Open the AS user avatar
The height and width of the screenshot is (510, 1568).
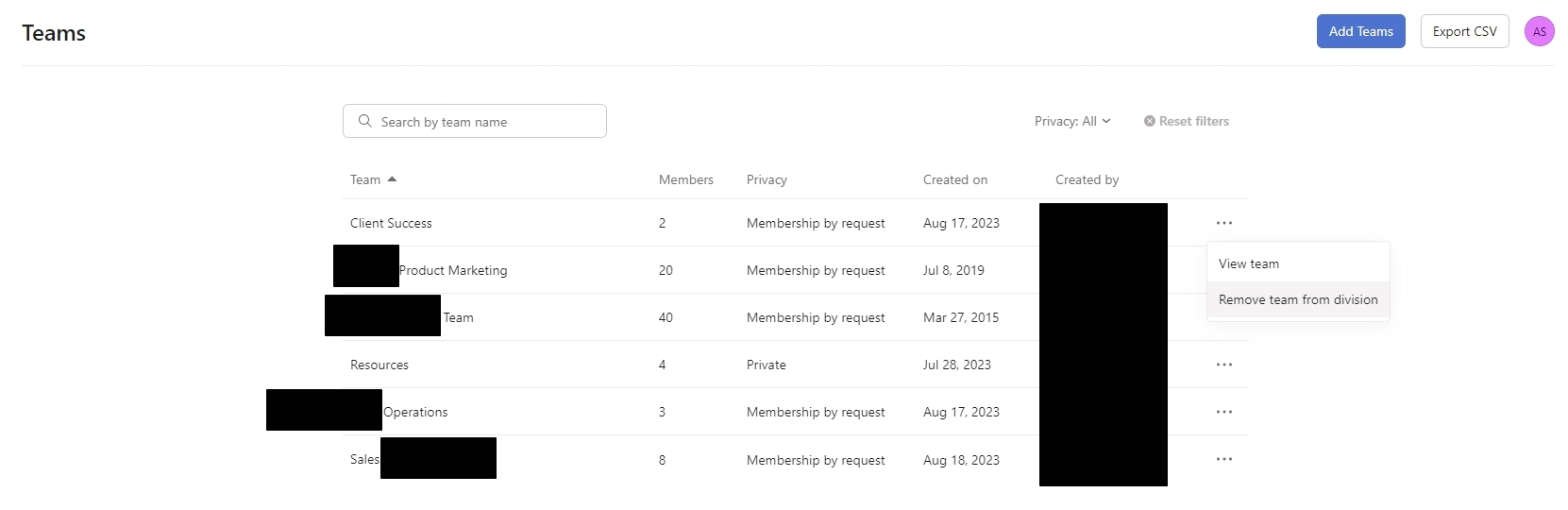[x=1539, y=31]
